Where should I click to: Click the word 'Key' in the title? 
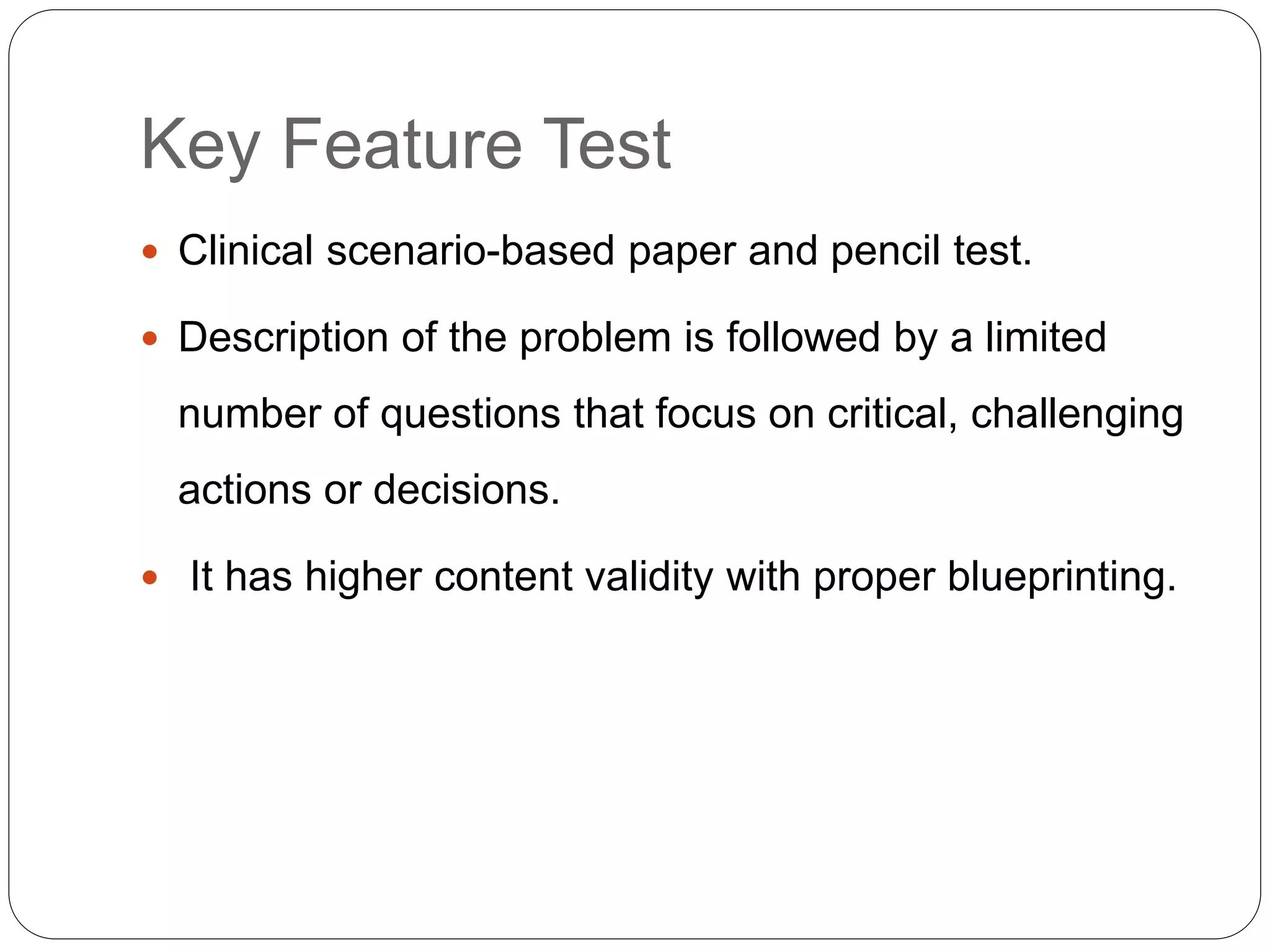point(200,145)
